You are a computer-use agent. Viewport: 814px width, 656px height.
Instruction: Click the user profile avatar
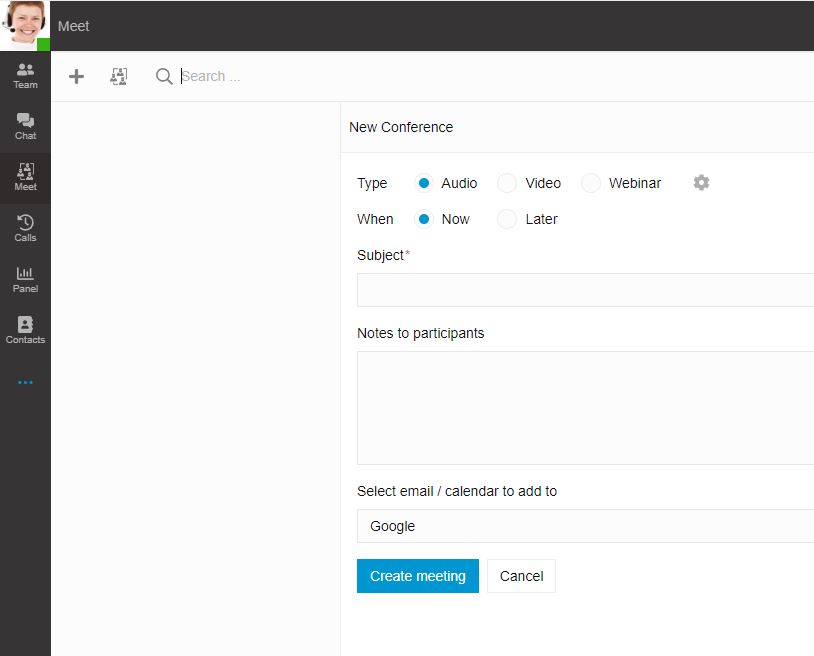(x=25, y=25)
